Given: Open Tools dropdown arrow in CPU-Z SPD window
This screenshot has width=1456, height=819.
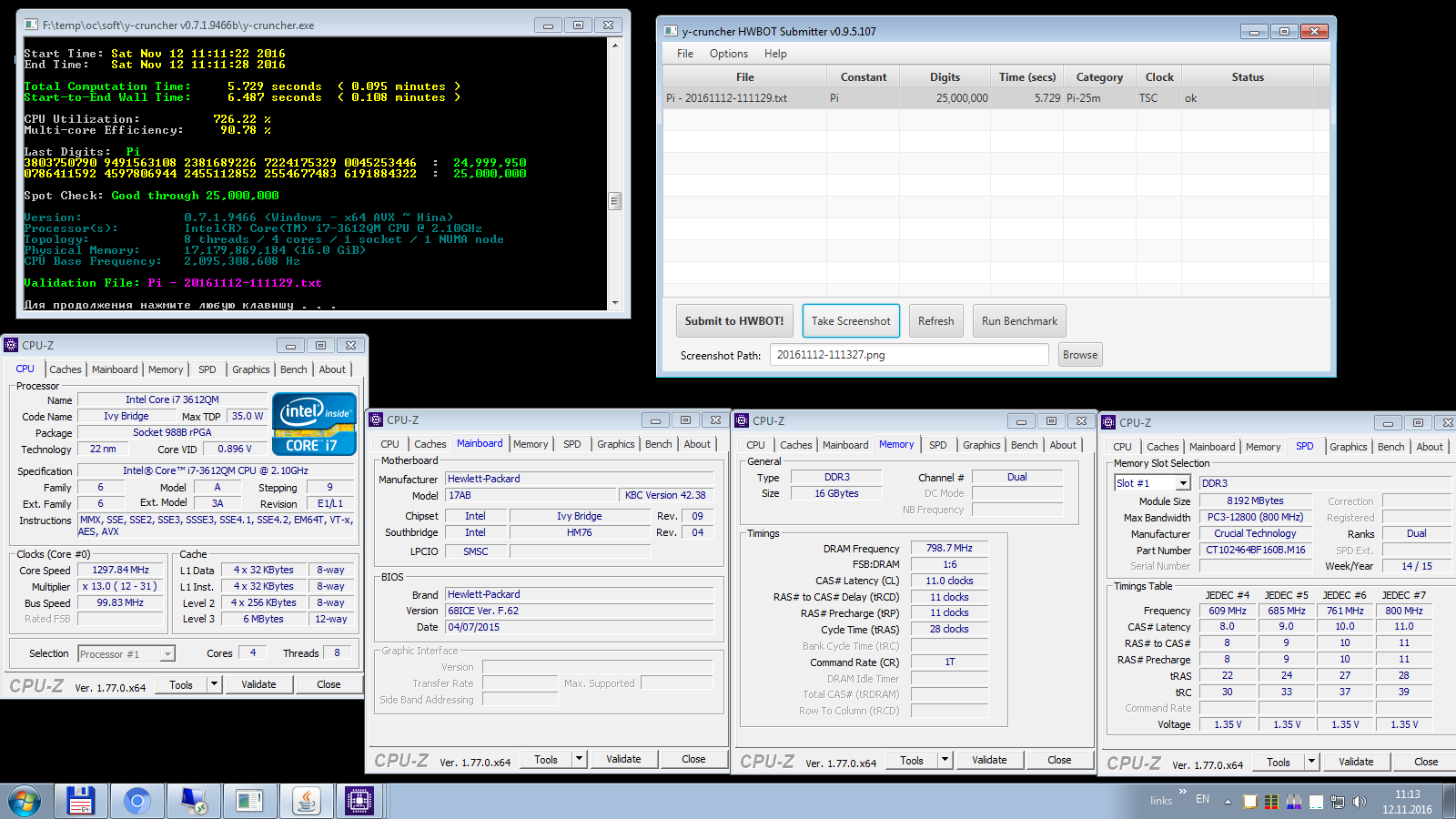Looking at the screenshot, I should 1311,762.
